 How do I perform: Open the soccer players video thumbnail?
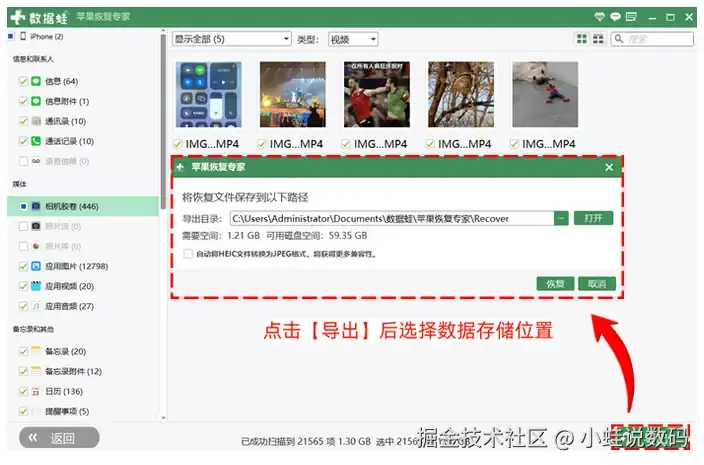(x=377, y=95)
